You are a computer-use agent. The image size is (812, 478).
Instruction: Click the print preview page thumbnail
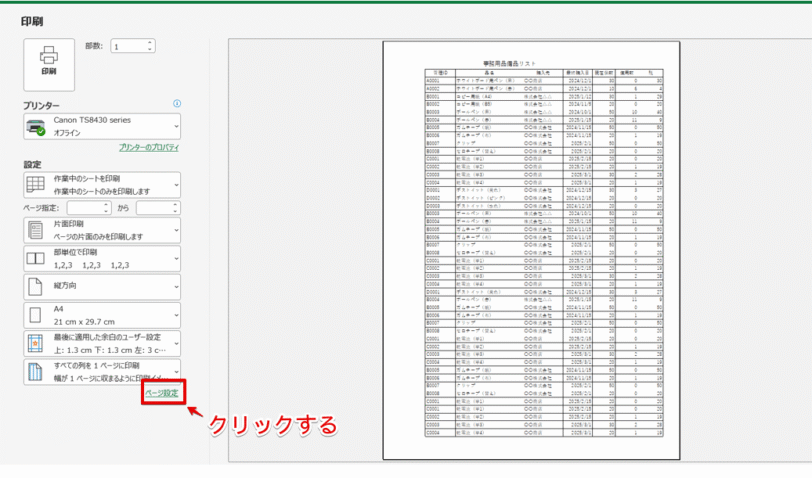tap(531, 250)
